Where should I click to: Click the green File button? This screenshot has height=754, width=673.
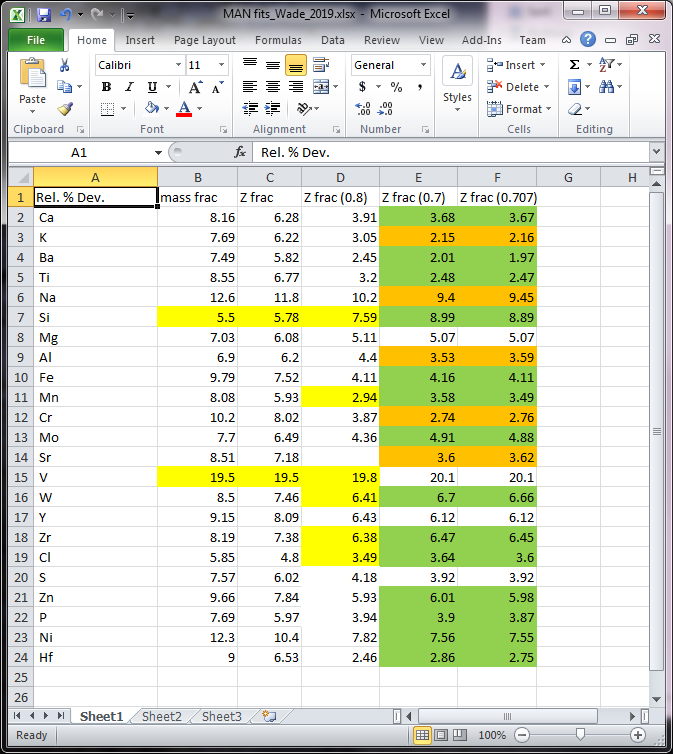(x=36, y=40)
